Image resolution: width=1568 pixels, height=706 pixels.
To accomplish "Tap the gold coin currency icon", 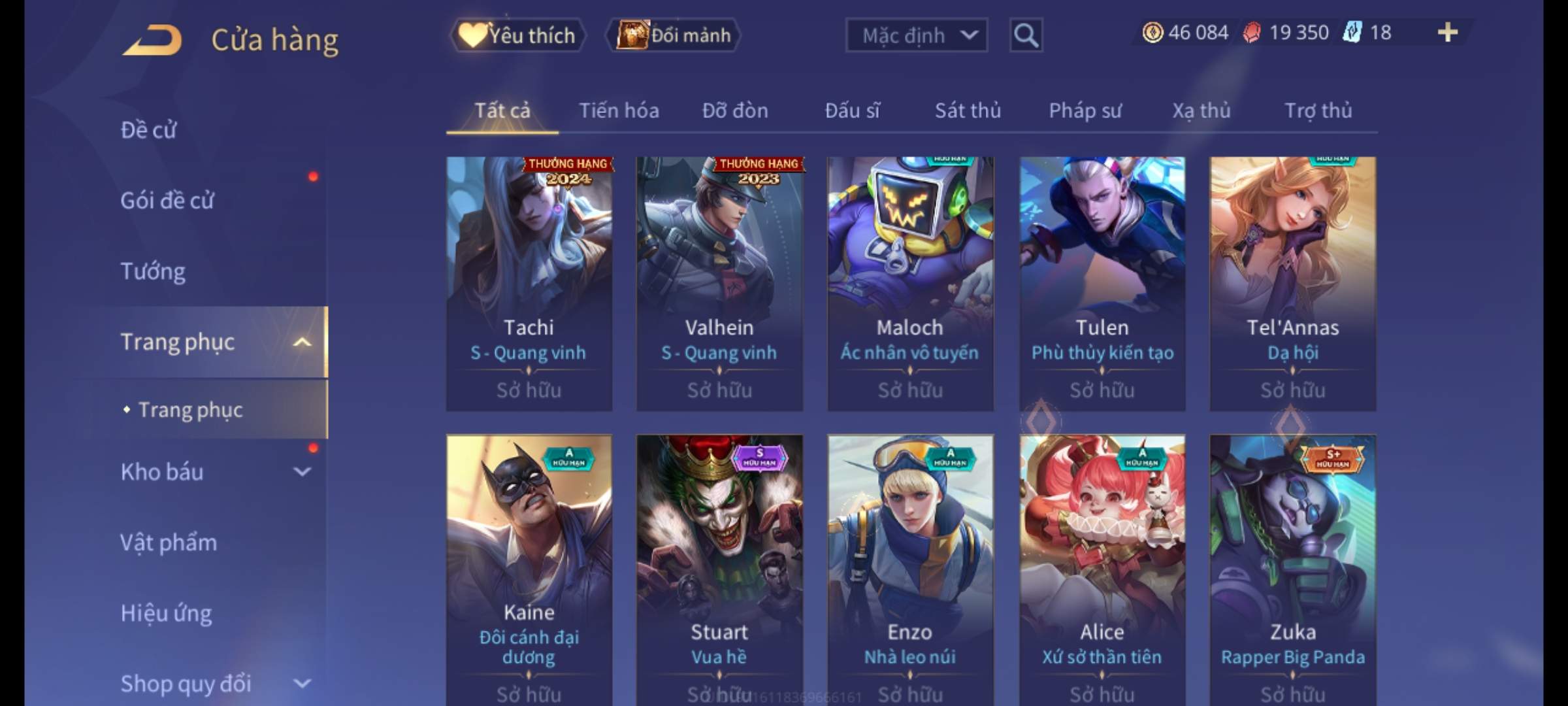I will 1152,33.
